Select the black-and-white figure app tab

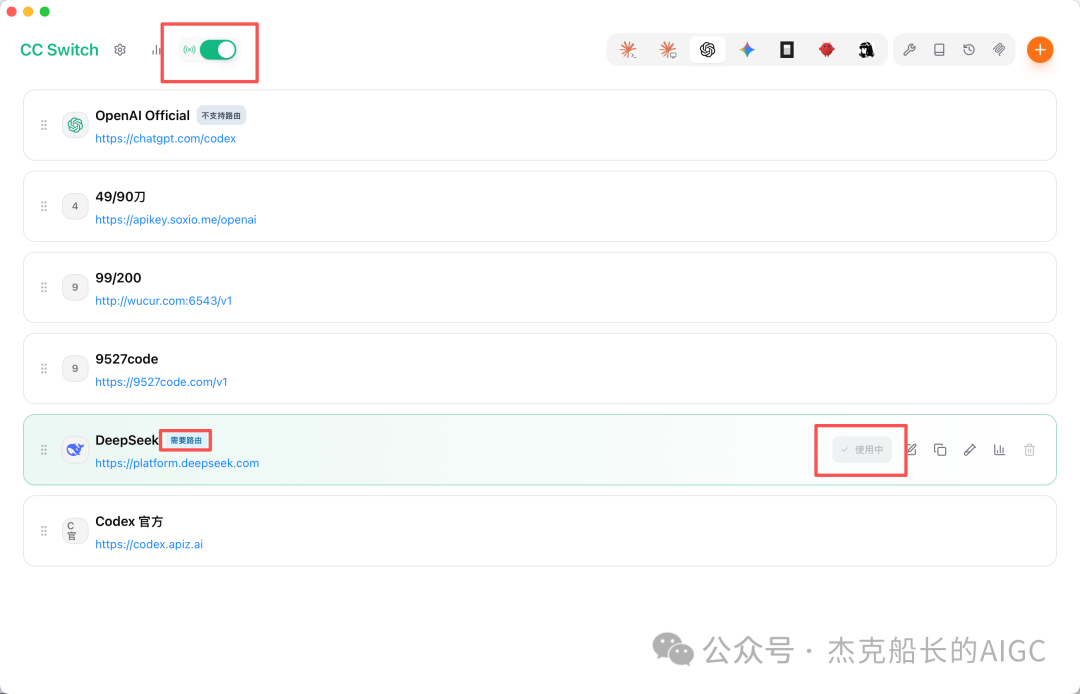point(866,50)
